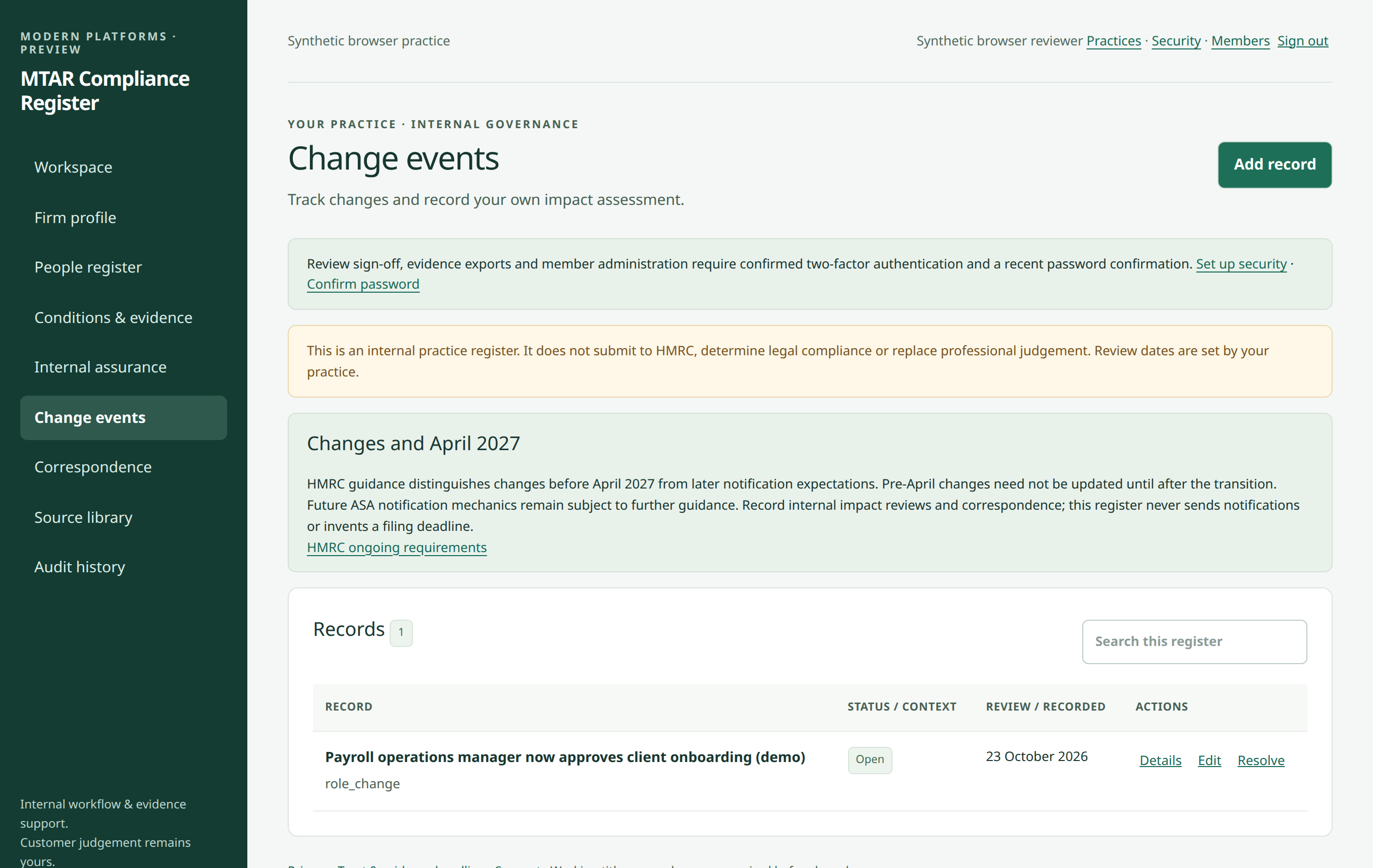Select Conditions & evidence in sidebar

coord(123,317)
